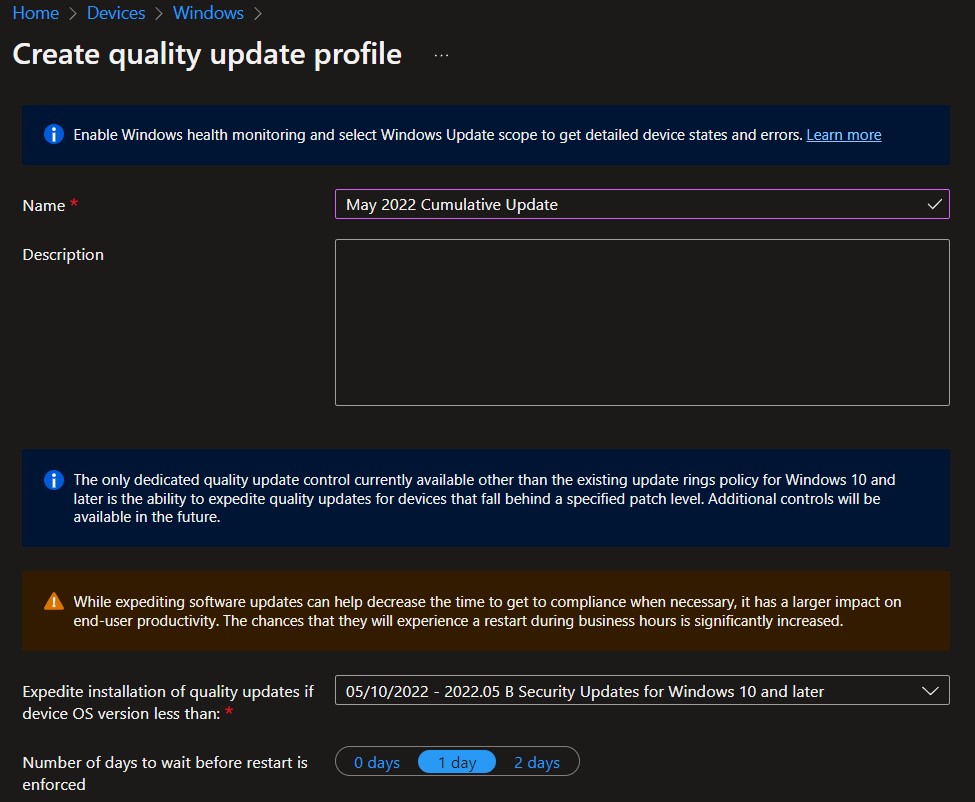Select 1 day restart wait option
975x802 pixels.
pos(457,762)
